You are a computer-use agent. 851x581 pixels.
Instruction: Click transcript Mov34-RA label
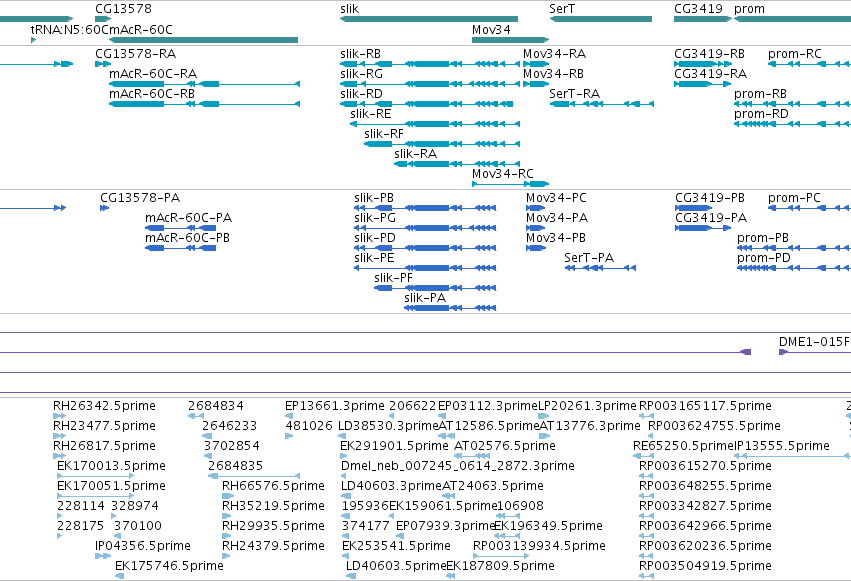(x=554, y=54)
